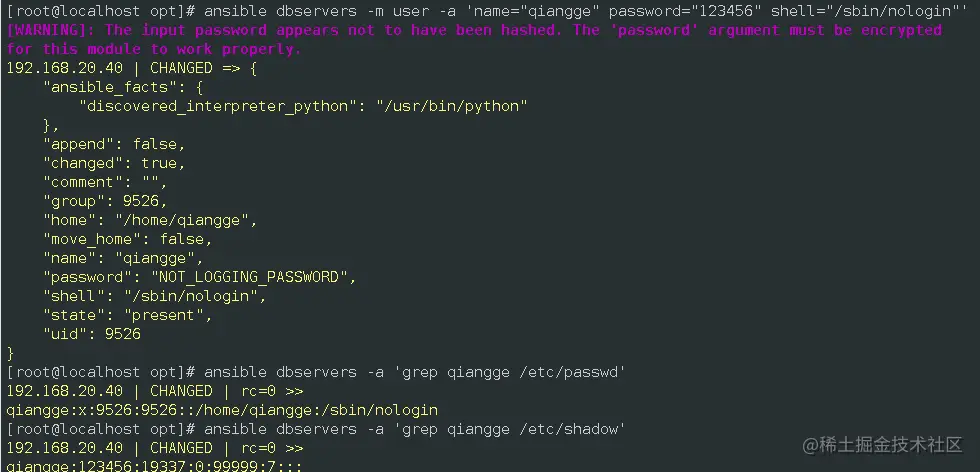
Task: Click the "uid": 9526 line
Action: (92, 334)
